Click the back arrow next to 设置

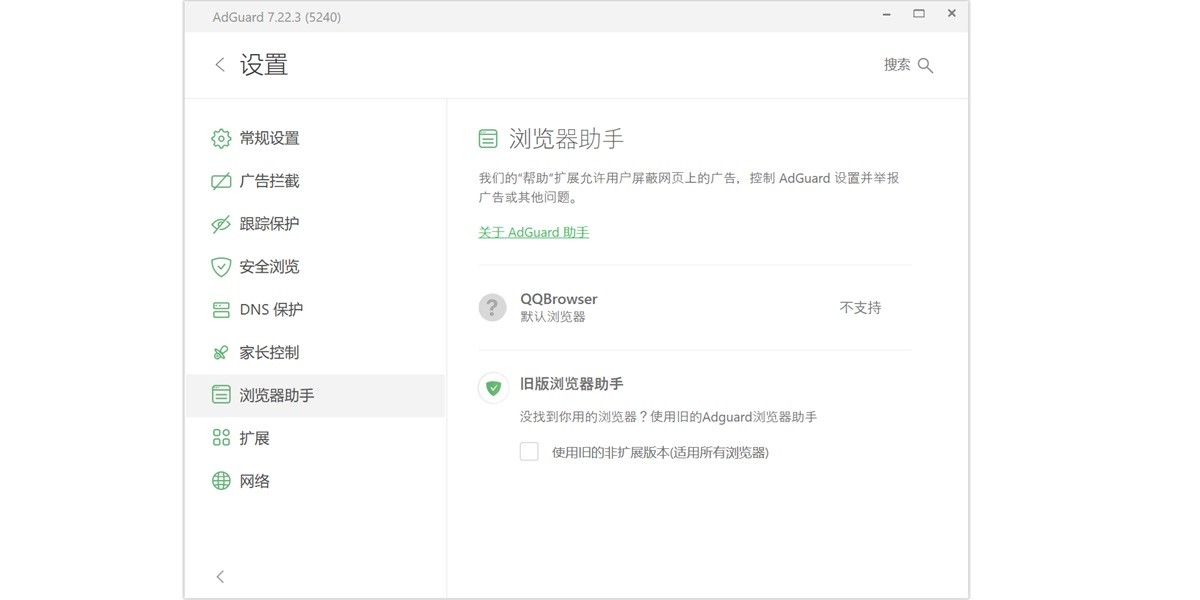(219, 64)
